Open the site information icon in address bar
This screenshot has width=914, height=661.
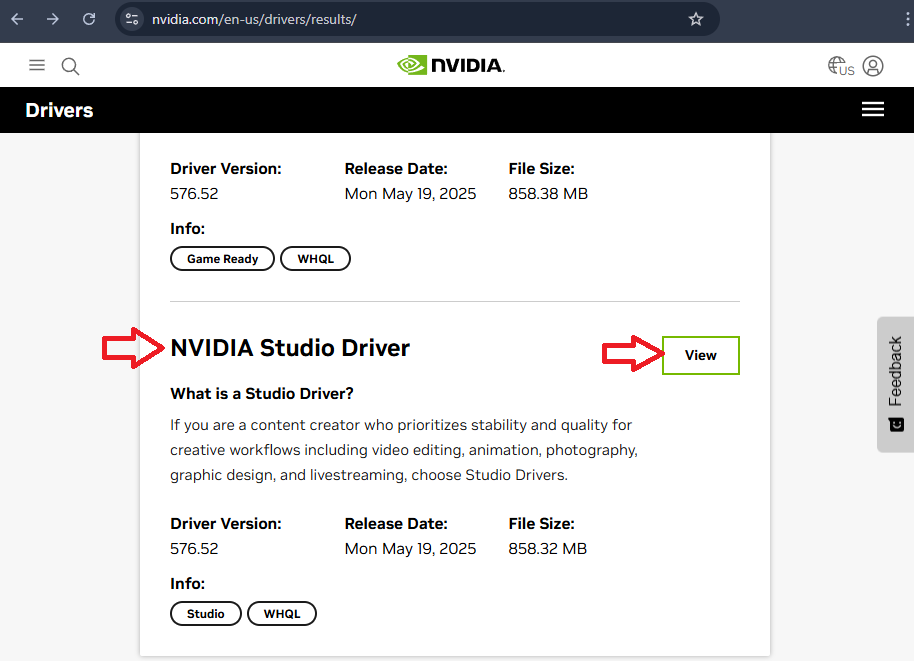(x=131, y=18)
